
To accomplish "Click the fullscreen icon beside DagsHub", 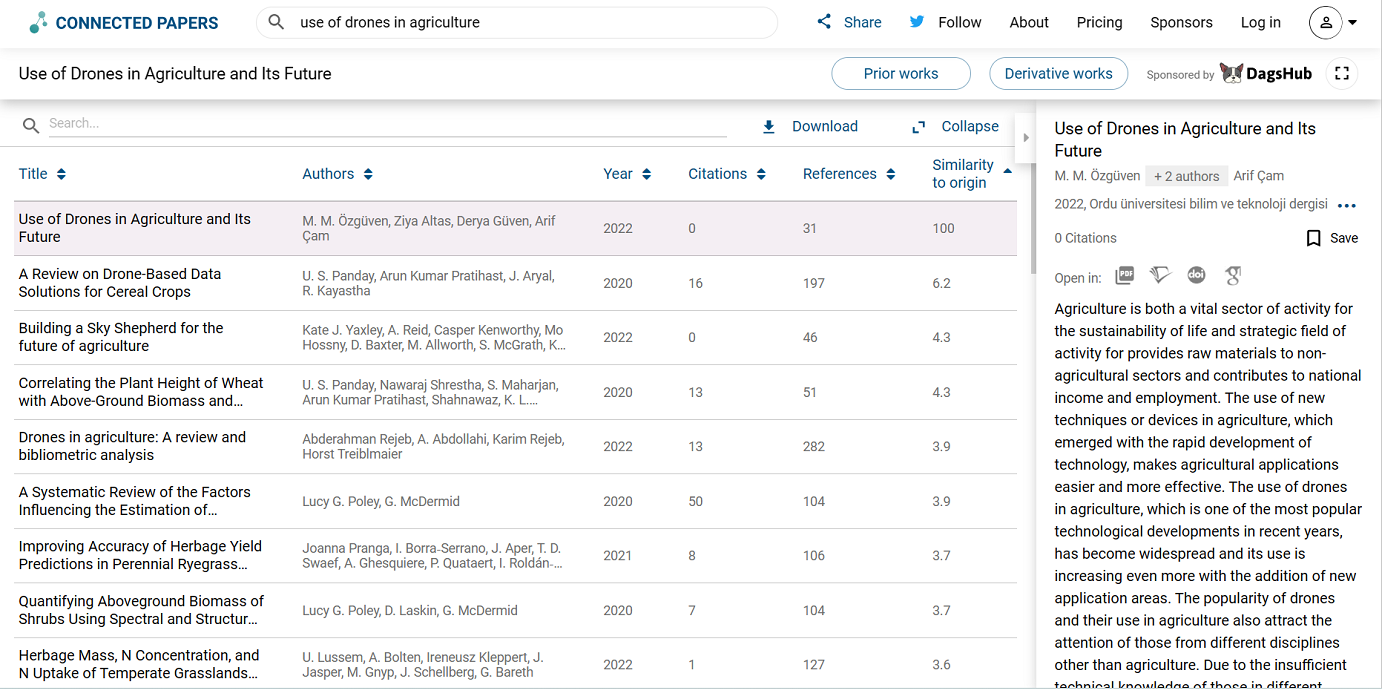I will pos(1342,74).
